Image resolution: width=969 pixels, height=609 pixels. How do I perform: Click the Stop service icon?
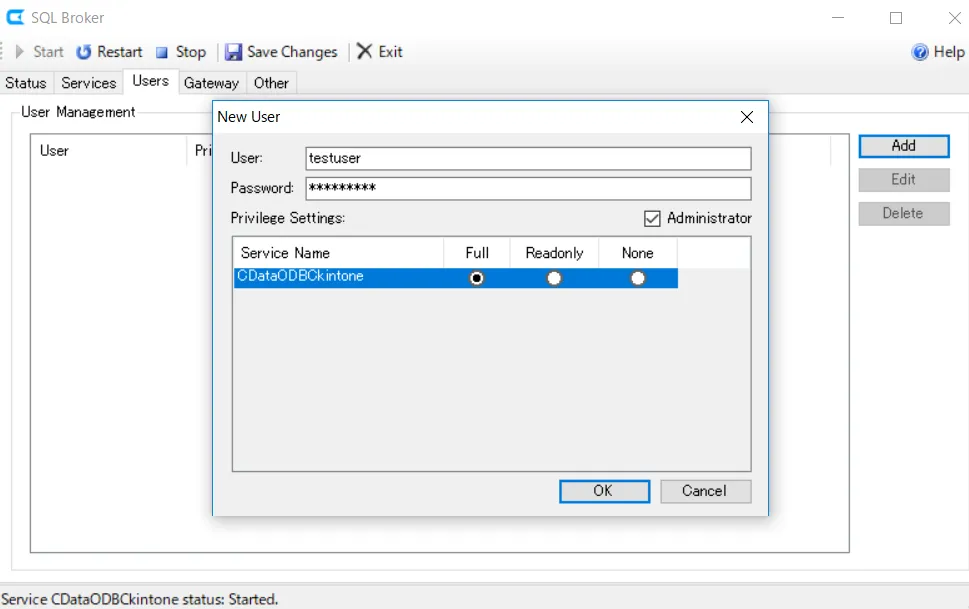pos(160,51)
